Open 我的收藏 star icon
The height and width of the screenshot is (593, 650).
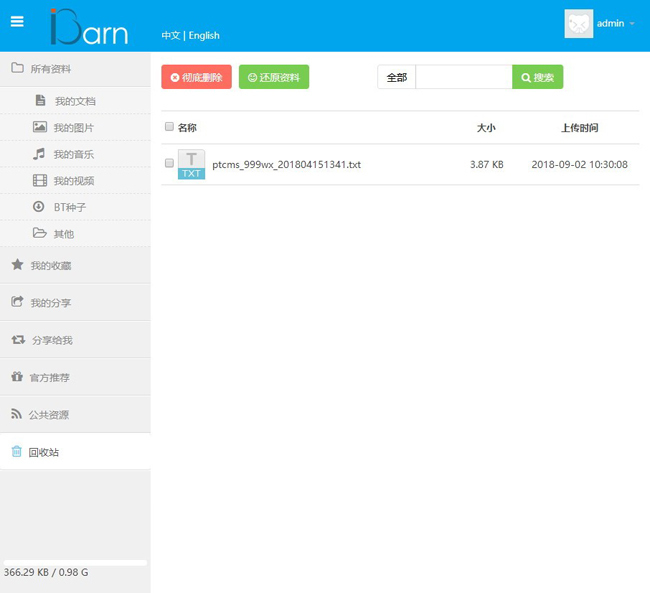(17, 265)
